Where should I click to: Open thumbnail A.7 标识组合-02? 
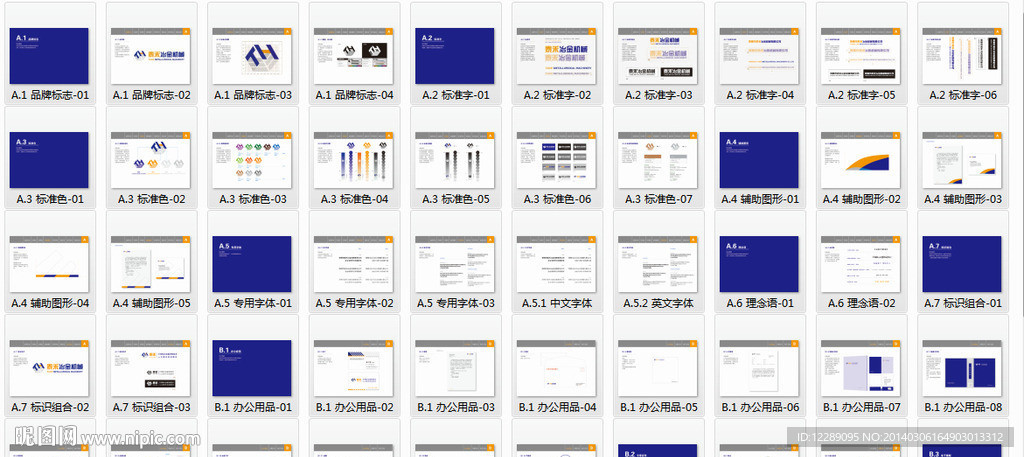click(x=49, y=368)
